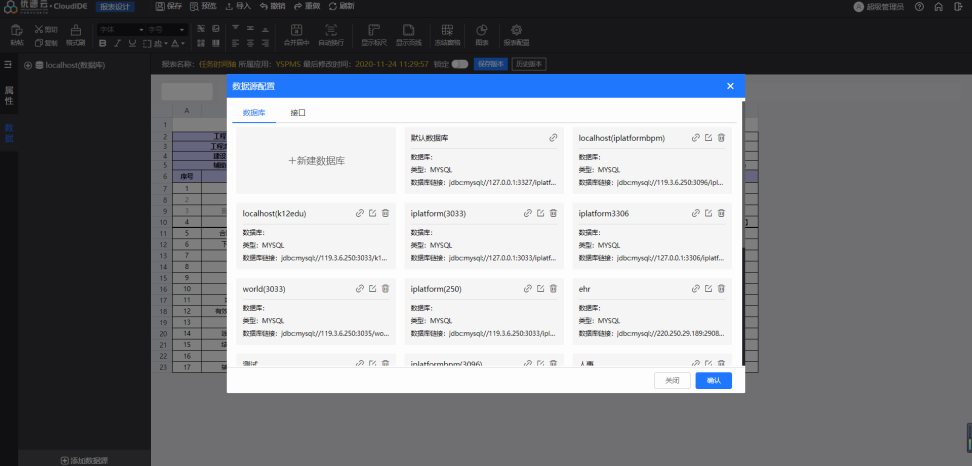Click link icon on ehr card
The height and width of the screenshot is (466, 972).
coord(696,289)
